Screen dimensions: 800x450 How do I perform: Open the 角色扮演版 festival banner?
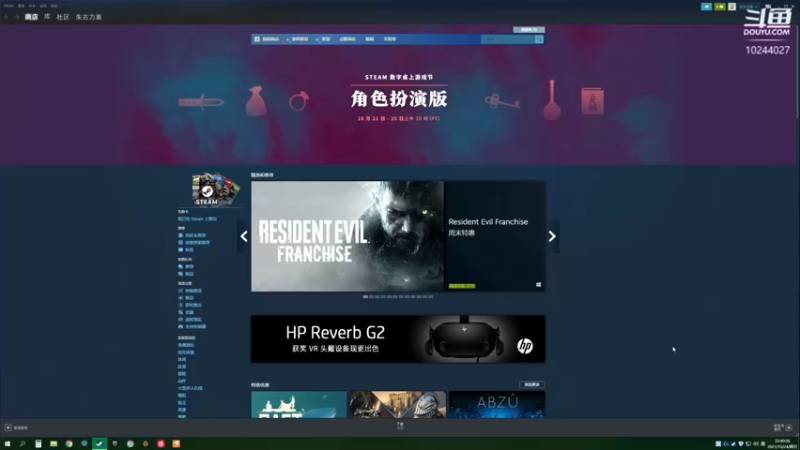click(399, 98)
